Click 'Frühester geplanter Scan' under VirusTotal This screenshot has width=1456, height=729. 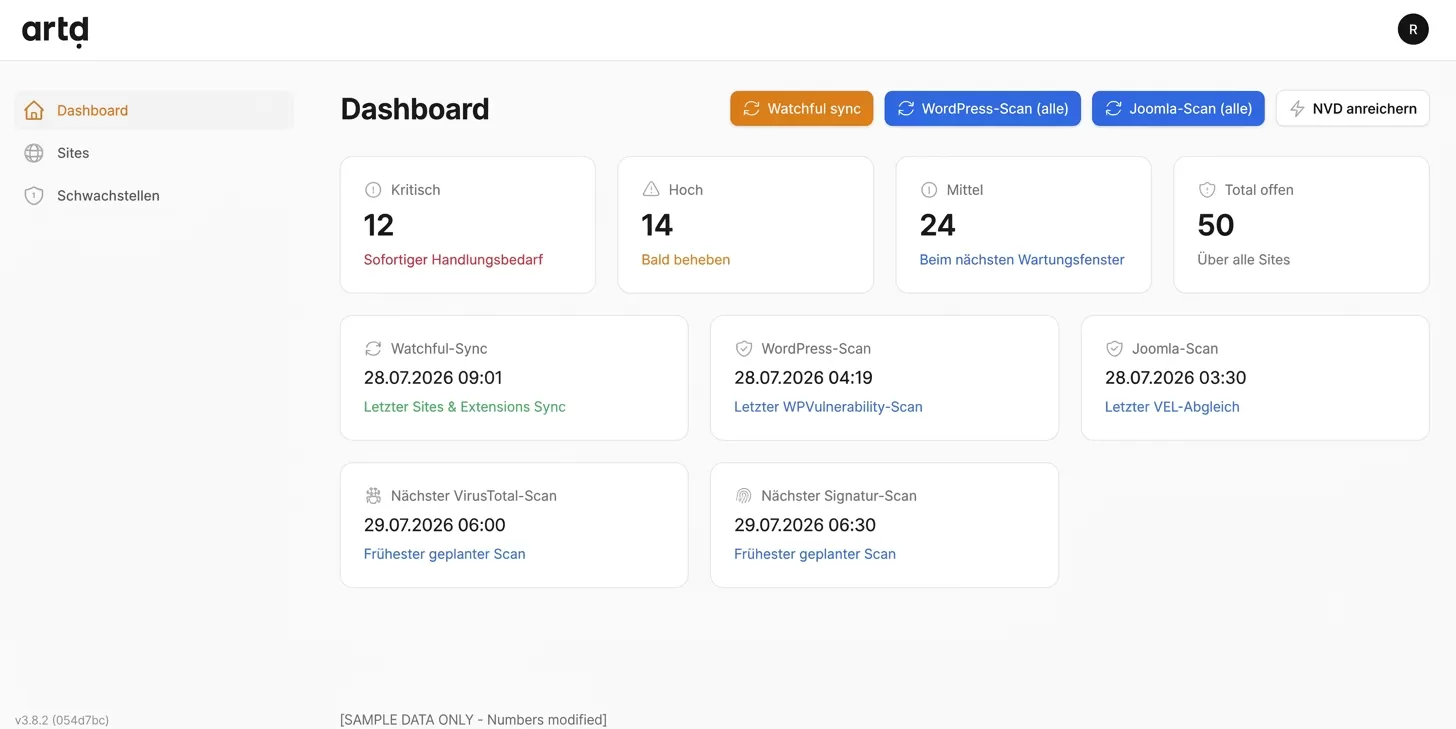(445, 554)
